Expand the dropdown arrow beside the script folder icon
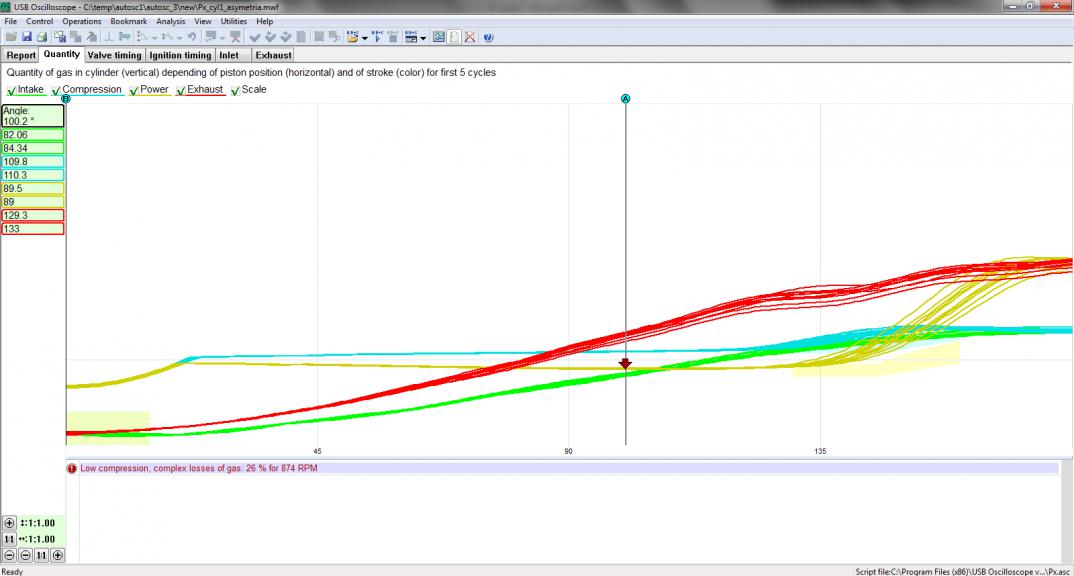 pos(364,38)
